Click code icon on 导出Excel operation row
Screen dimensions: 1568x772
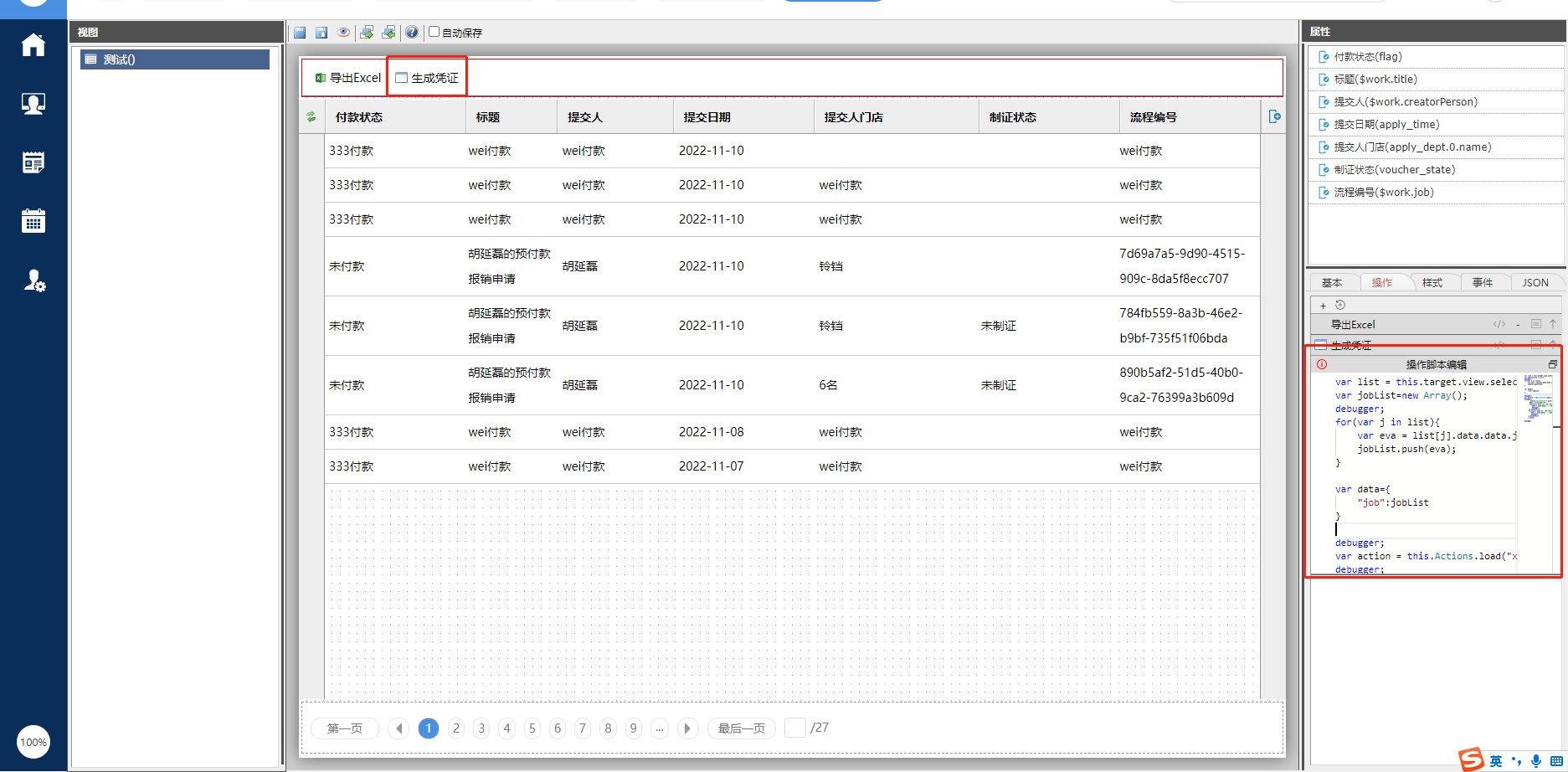[1499, 324]
